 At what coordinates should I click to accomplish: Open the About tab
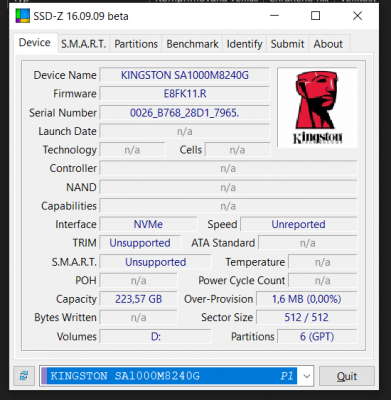[x=328, y=44]
